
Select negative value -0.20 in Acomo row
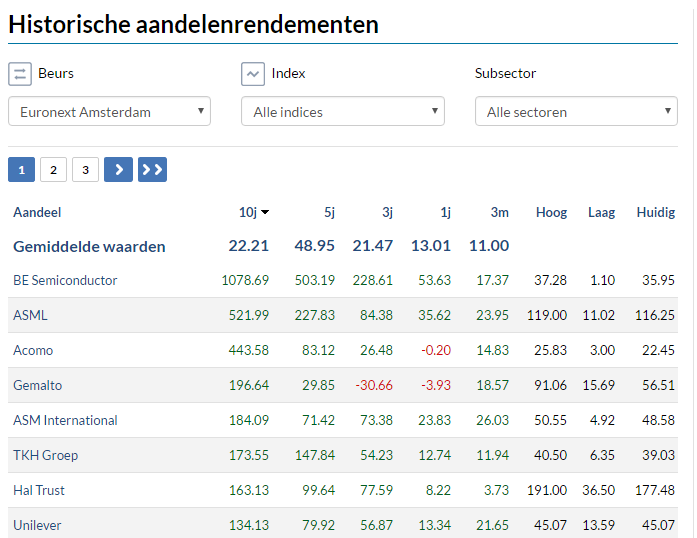click(x=436, y=350)
